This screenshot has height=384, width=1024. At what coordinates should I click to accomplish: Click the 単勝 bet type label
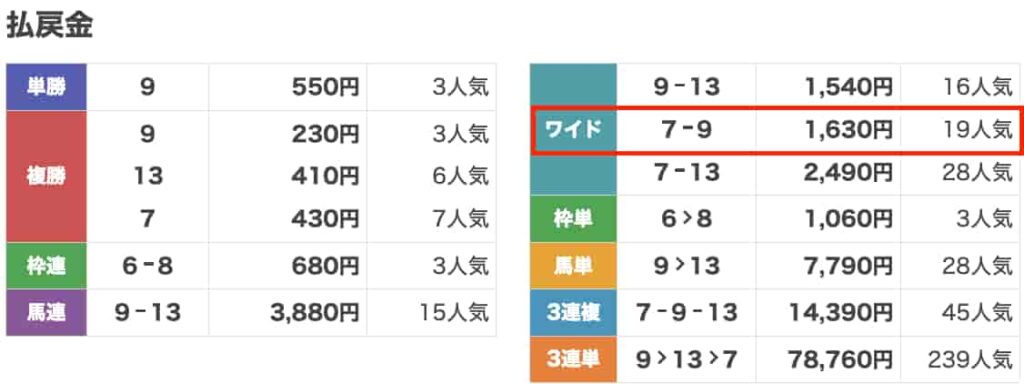tap(46, 87)
